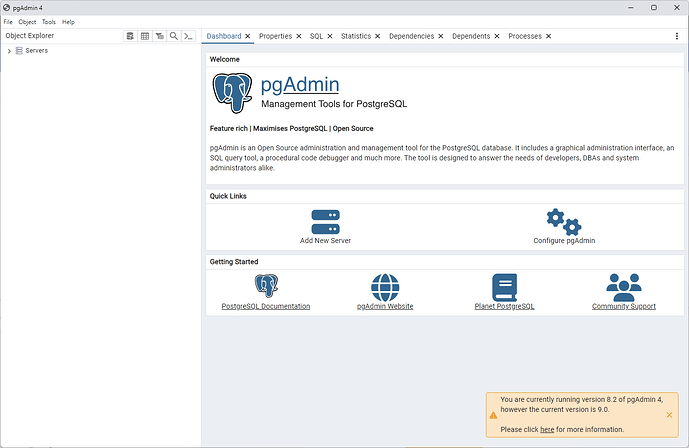Click the PostgreSQL Documentation elephant icon
Image resolution: width=689 pixels, height=448 pixels.
[266, 286]
